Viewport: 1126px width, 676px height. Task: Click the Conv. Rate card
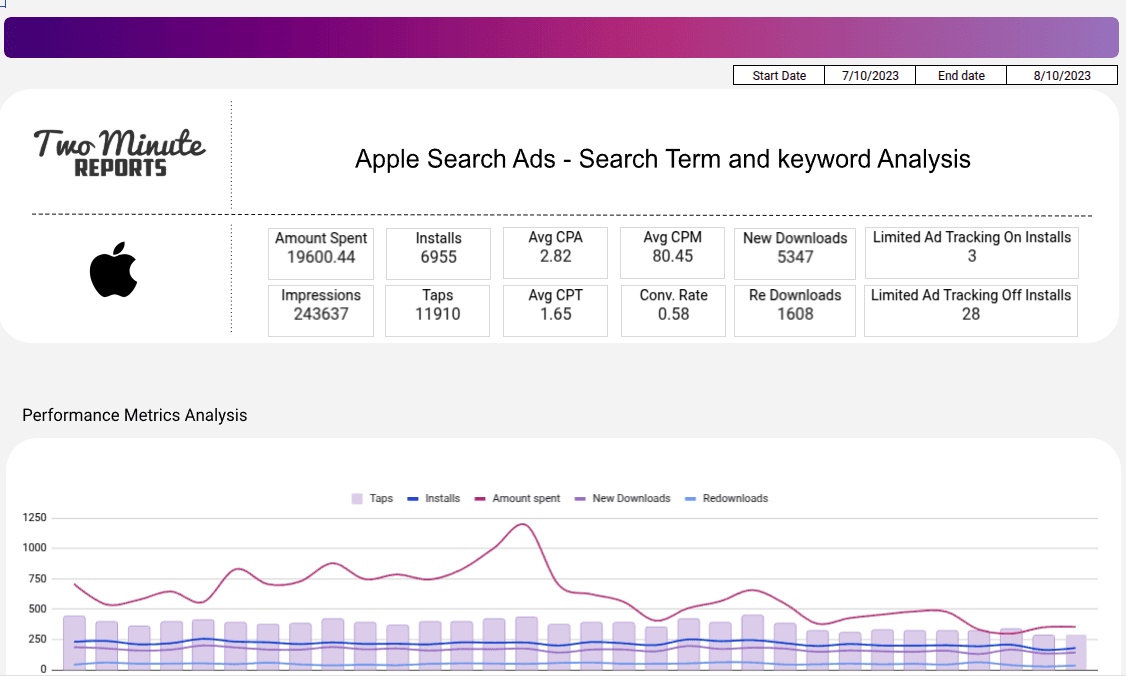[672, 310]
